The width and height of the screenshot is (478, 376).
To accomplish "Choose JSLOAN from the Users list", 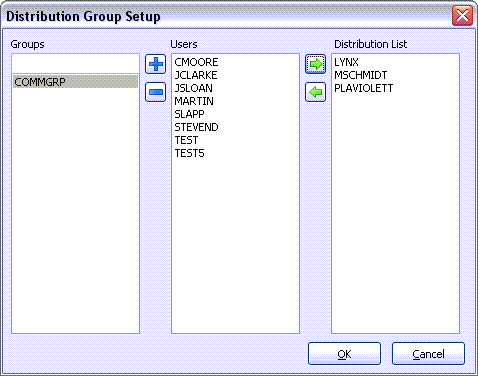I will tap(194, 88).
